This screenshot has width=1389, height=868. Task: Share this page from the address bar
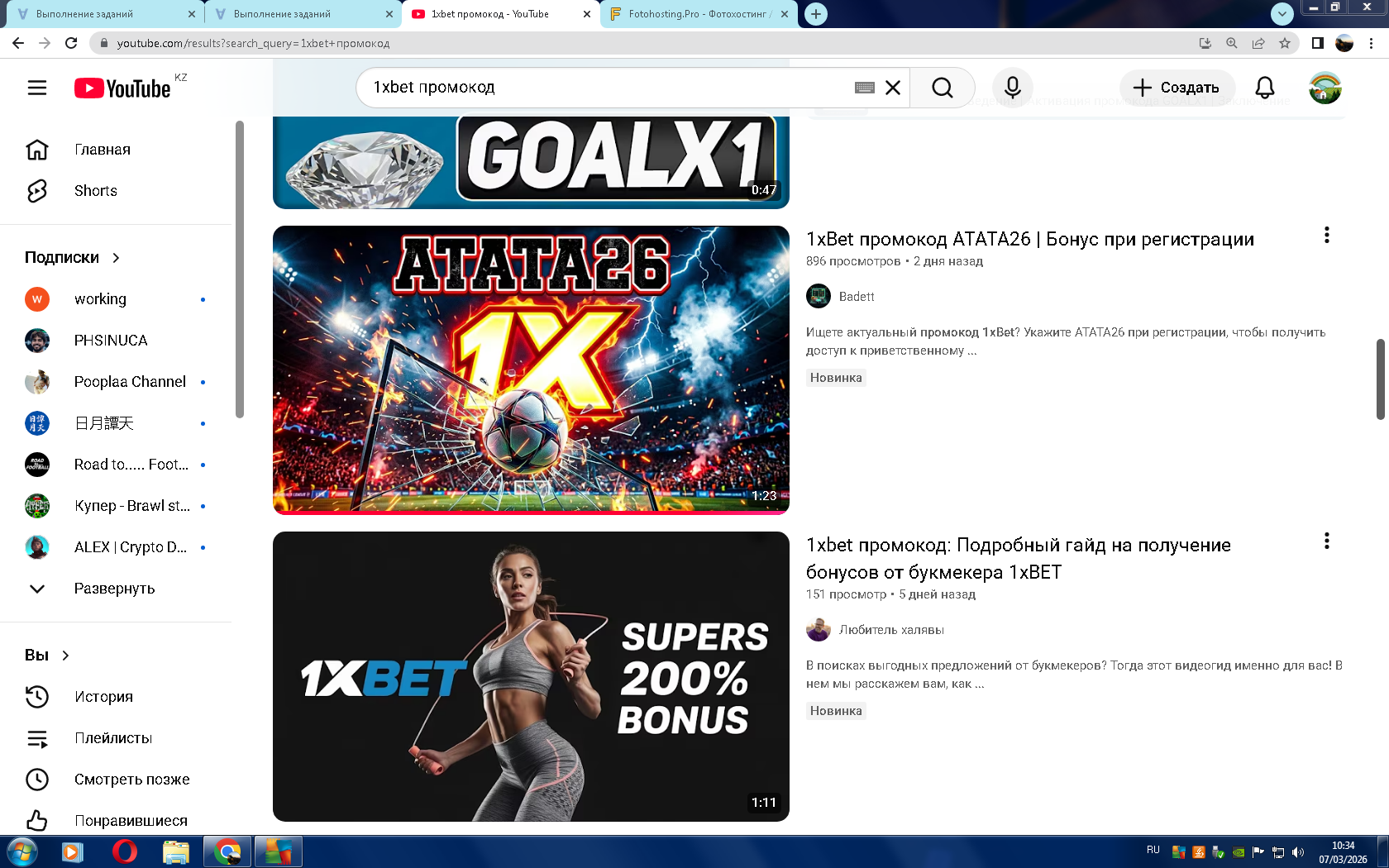point(1258,43)
